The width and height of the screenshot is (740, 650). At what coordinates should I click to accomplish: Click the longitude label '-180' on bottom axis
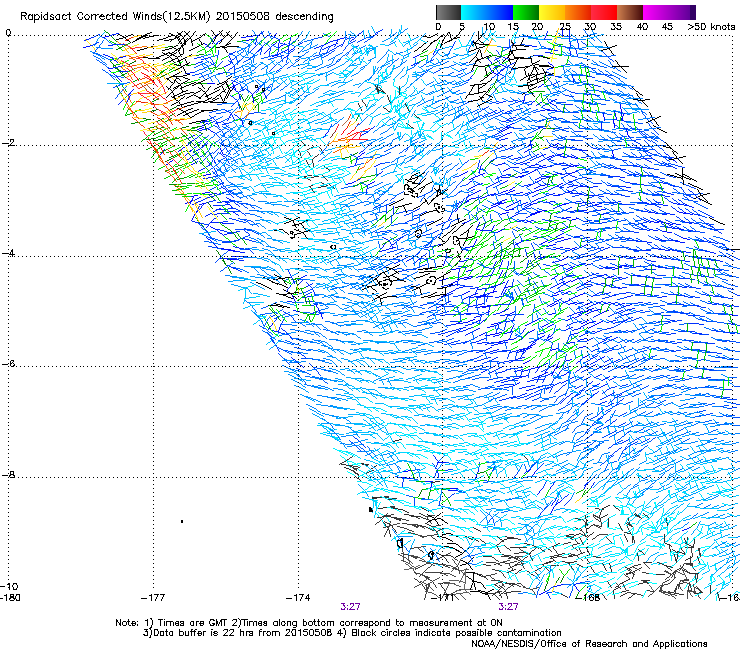(x=10, y=598)
